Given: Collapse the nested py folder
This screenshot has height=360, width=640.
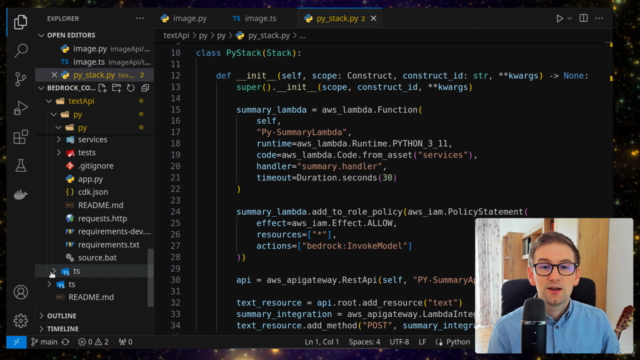Looking at the screenshot, I should click(59, 127).
